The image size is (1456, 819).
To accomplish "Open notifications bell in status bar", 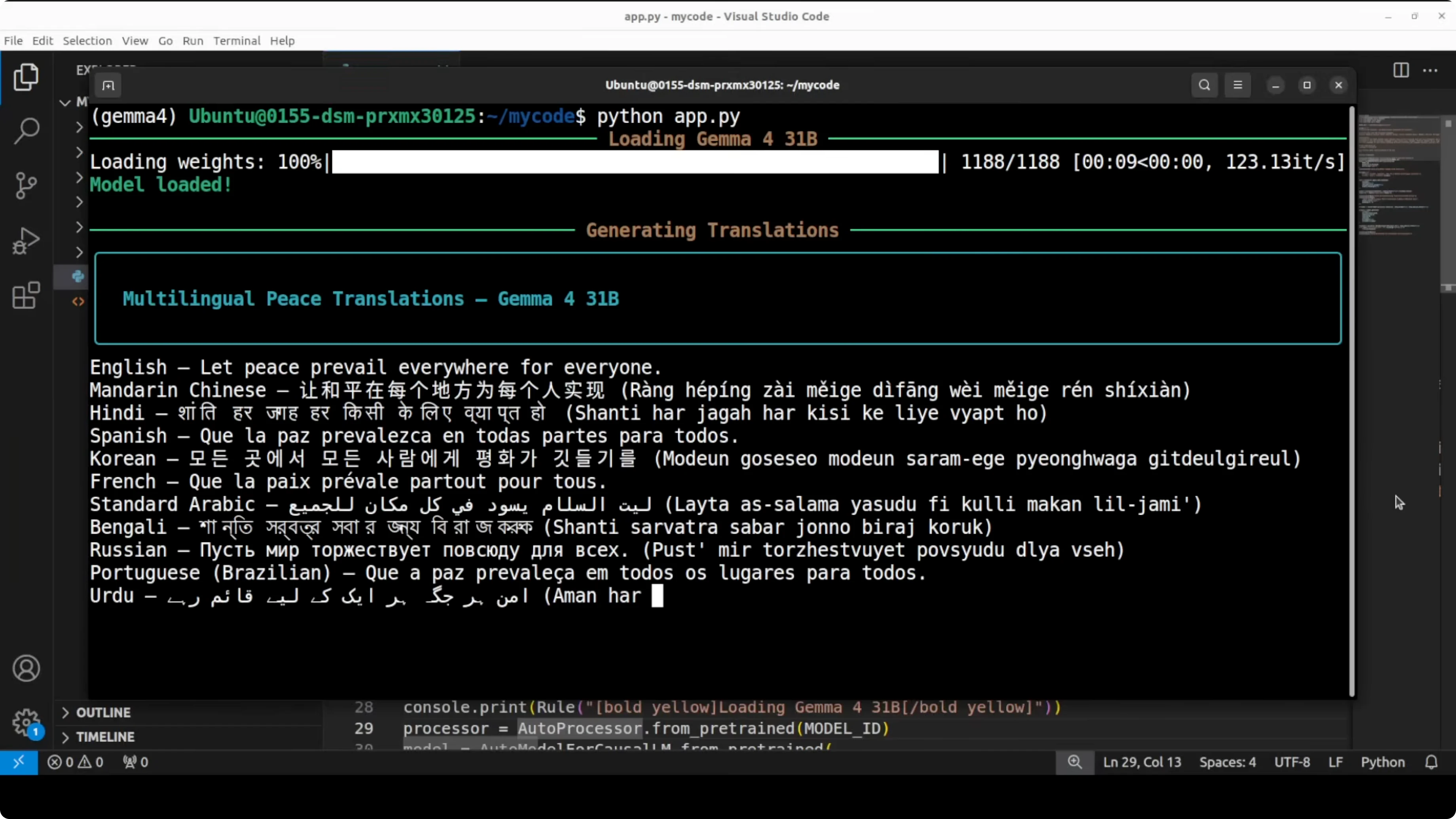I will (1431, 762).
